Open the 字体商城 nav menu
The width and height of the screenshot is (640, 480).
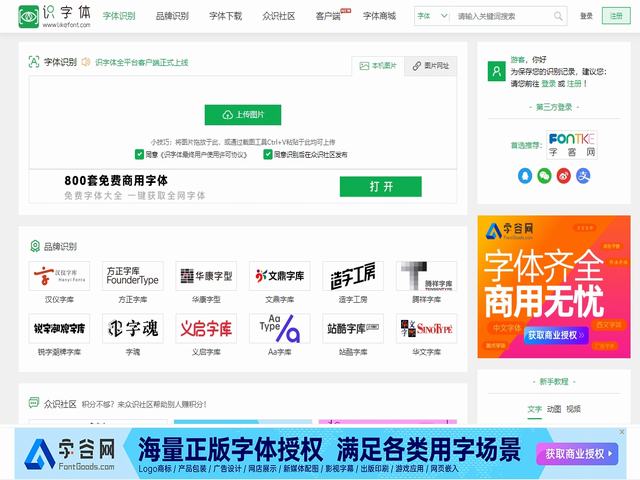[x=380, y=16]
